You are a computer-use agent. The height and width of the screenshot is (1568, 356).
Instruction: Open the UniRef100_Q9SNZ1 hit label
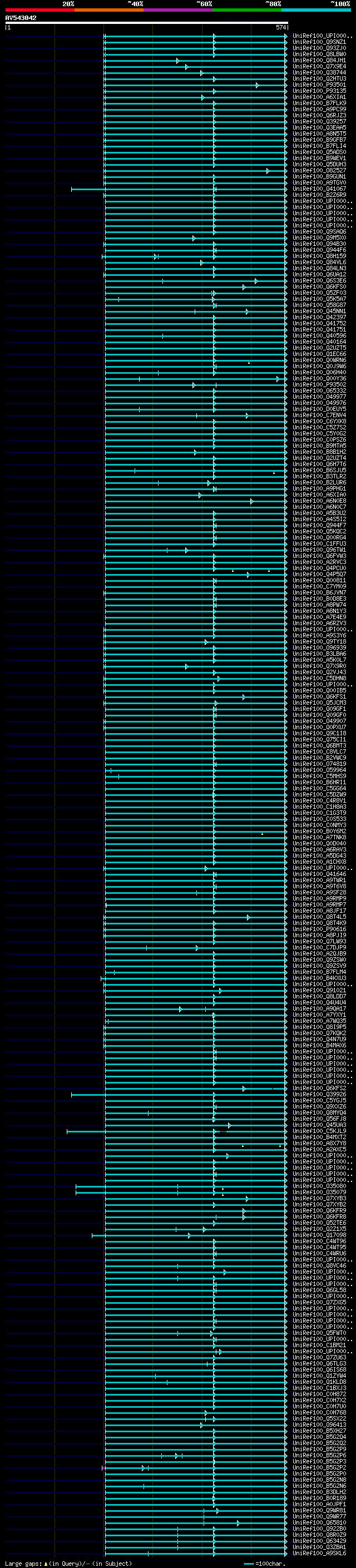point(319,42)
